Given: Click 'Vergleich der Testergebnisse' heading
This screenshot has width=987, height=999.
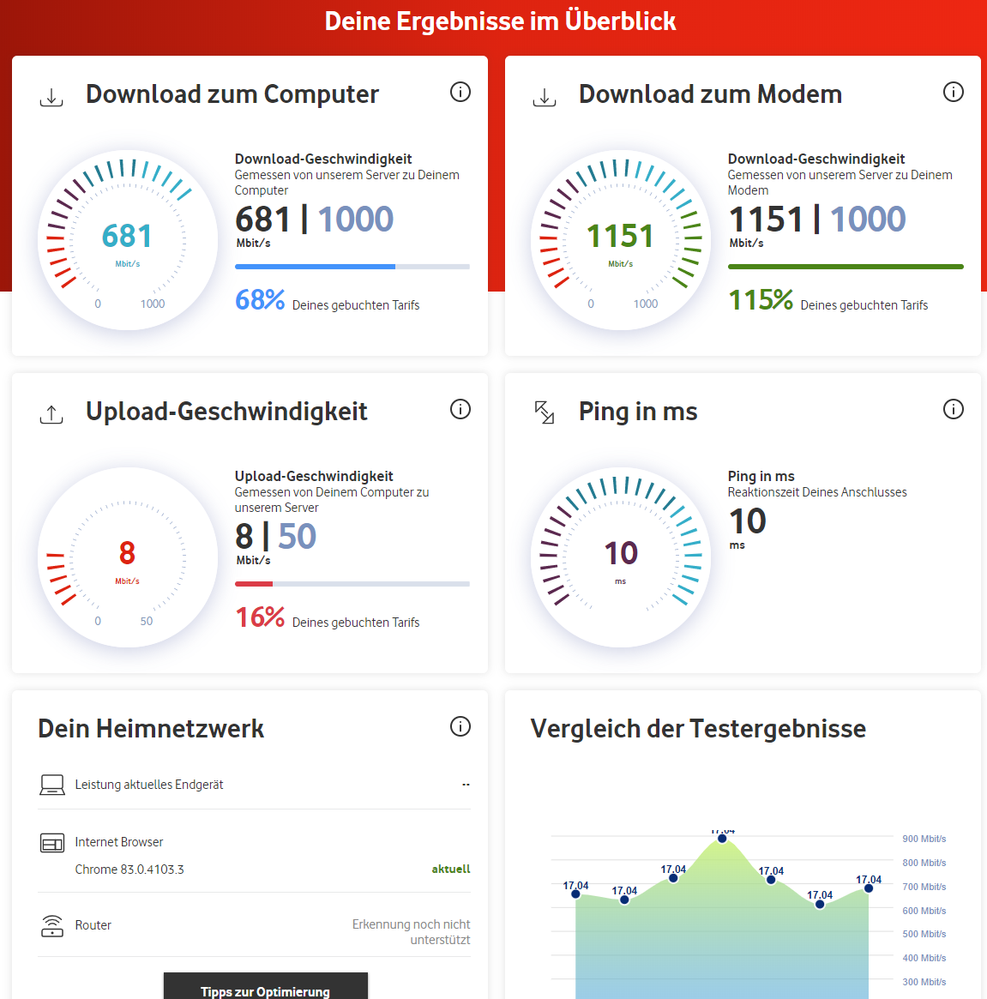Looking at the screenshot, I should 698,728.
